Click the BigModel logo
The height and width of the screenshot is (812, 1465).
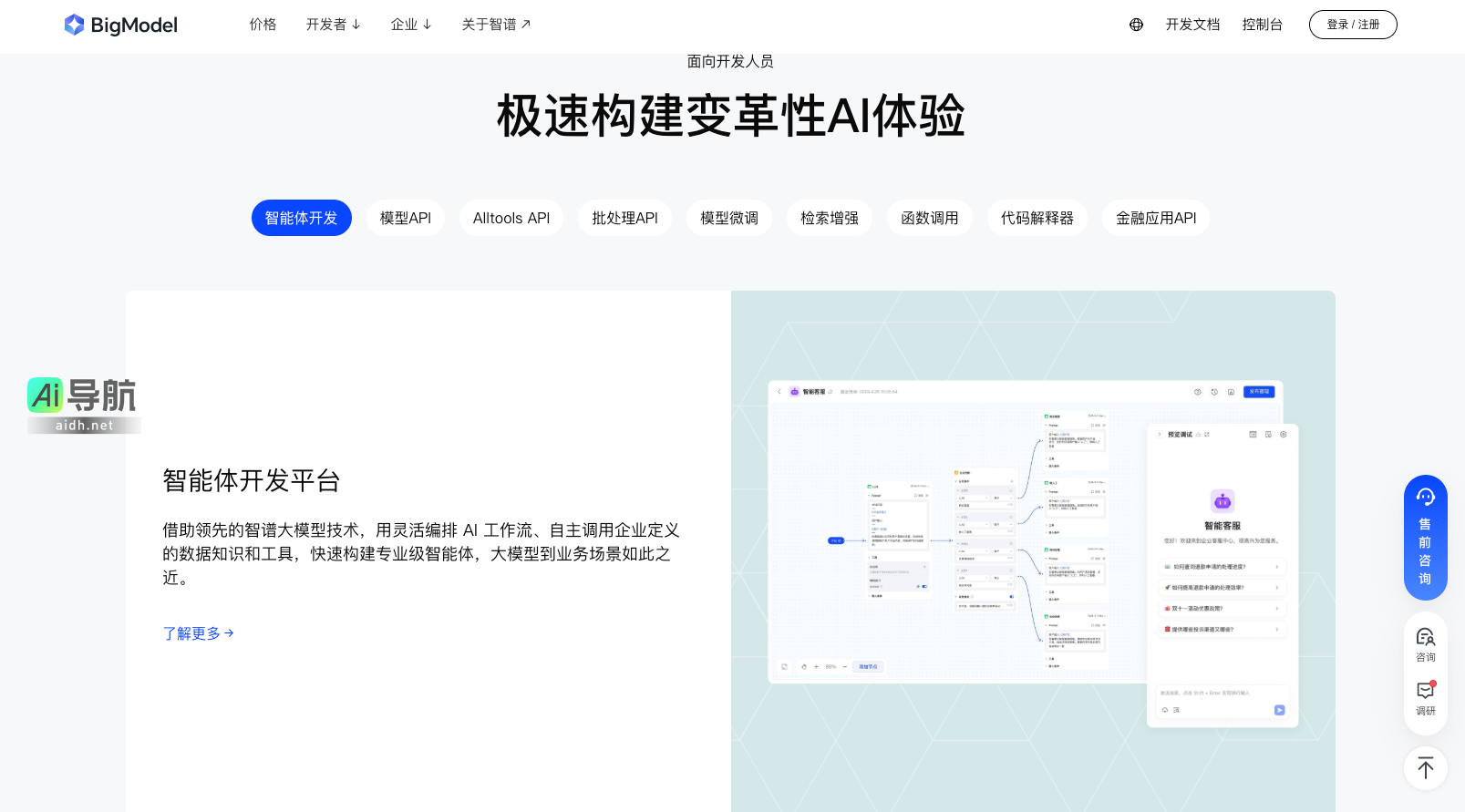[x=121, y=25]
